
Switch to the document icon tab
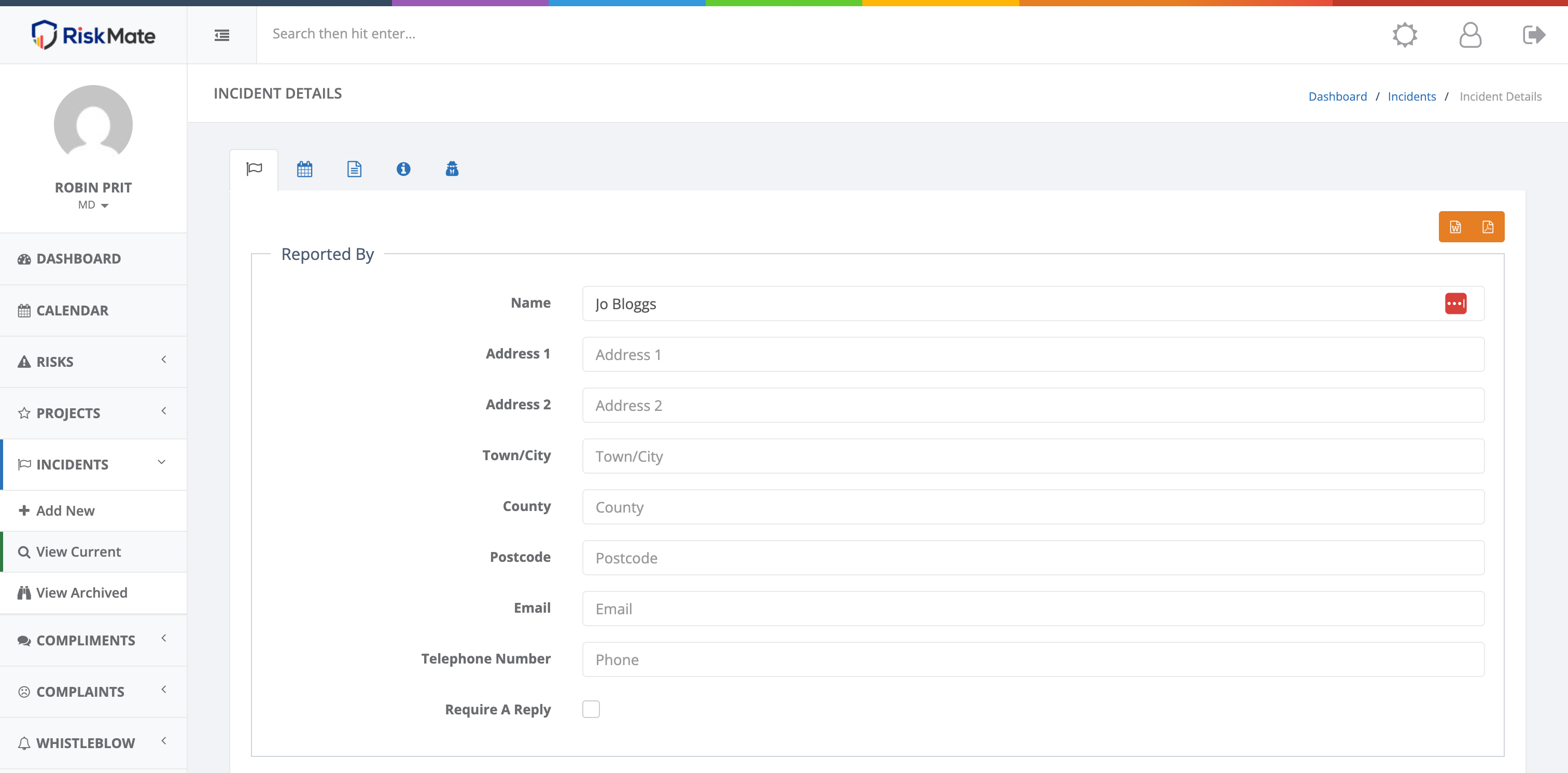pos(354,169)
